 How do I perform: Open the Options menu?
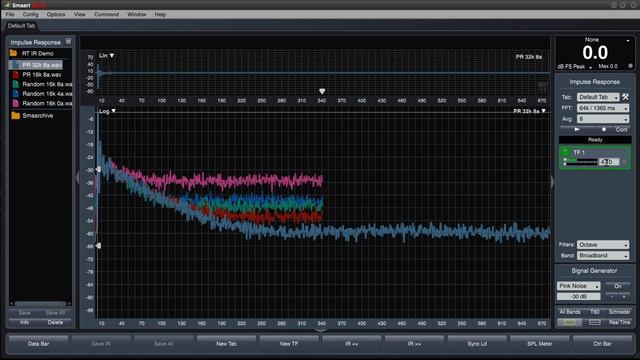coord(56,14)
